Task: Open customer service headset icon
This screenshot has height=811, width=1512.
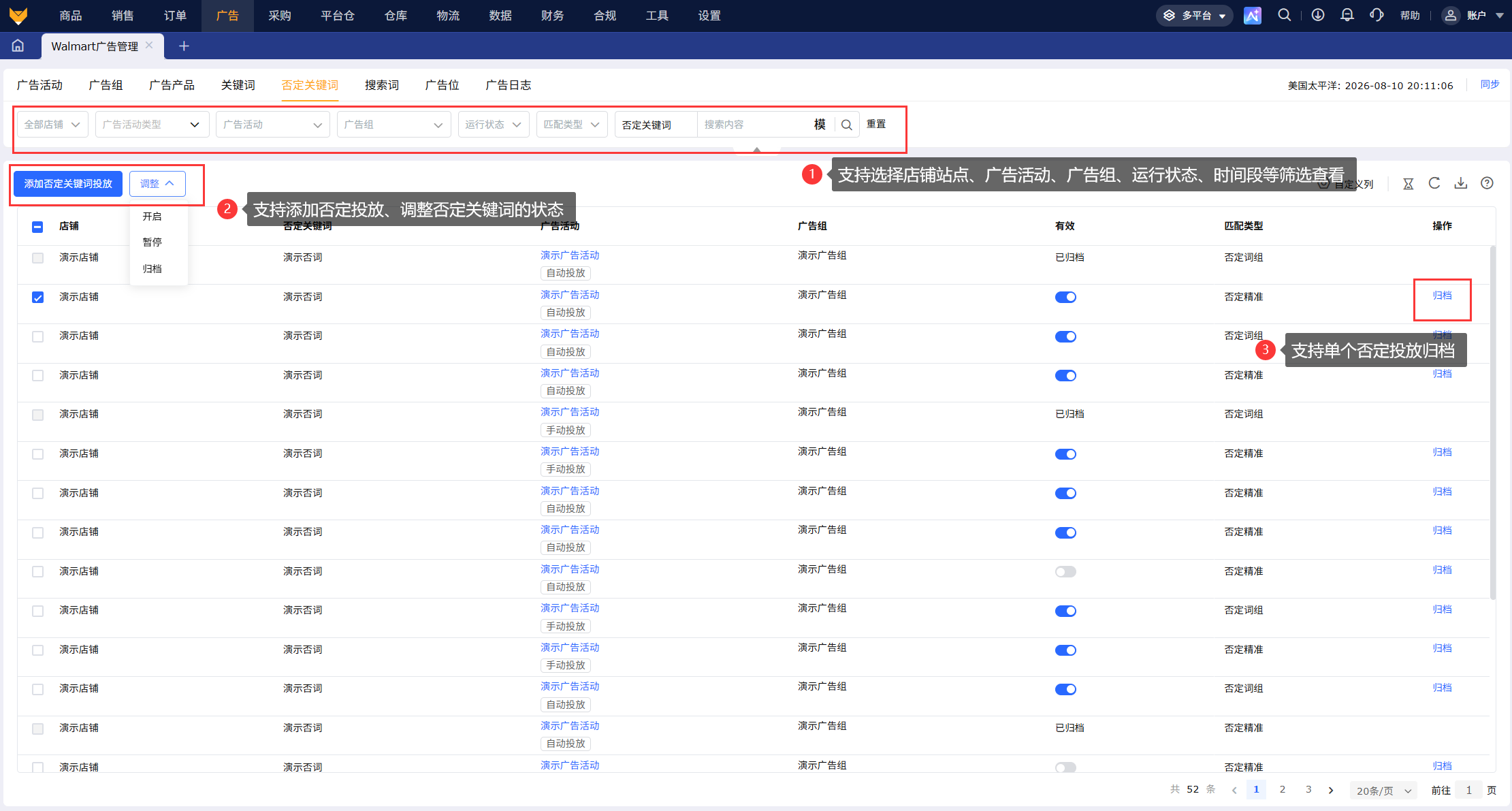Action: (1377, 15)
